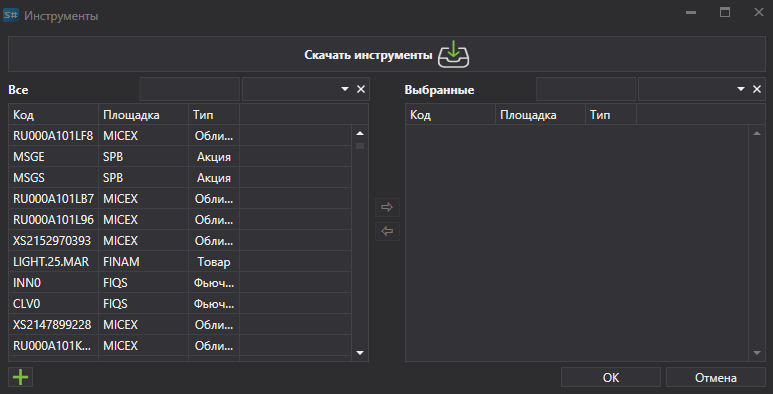Click Фьюч... type cell in CLV0 row
Image resolution: width=773 pixels, height=394 pixels.
tap(214, 304)
